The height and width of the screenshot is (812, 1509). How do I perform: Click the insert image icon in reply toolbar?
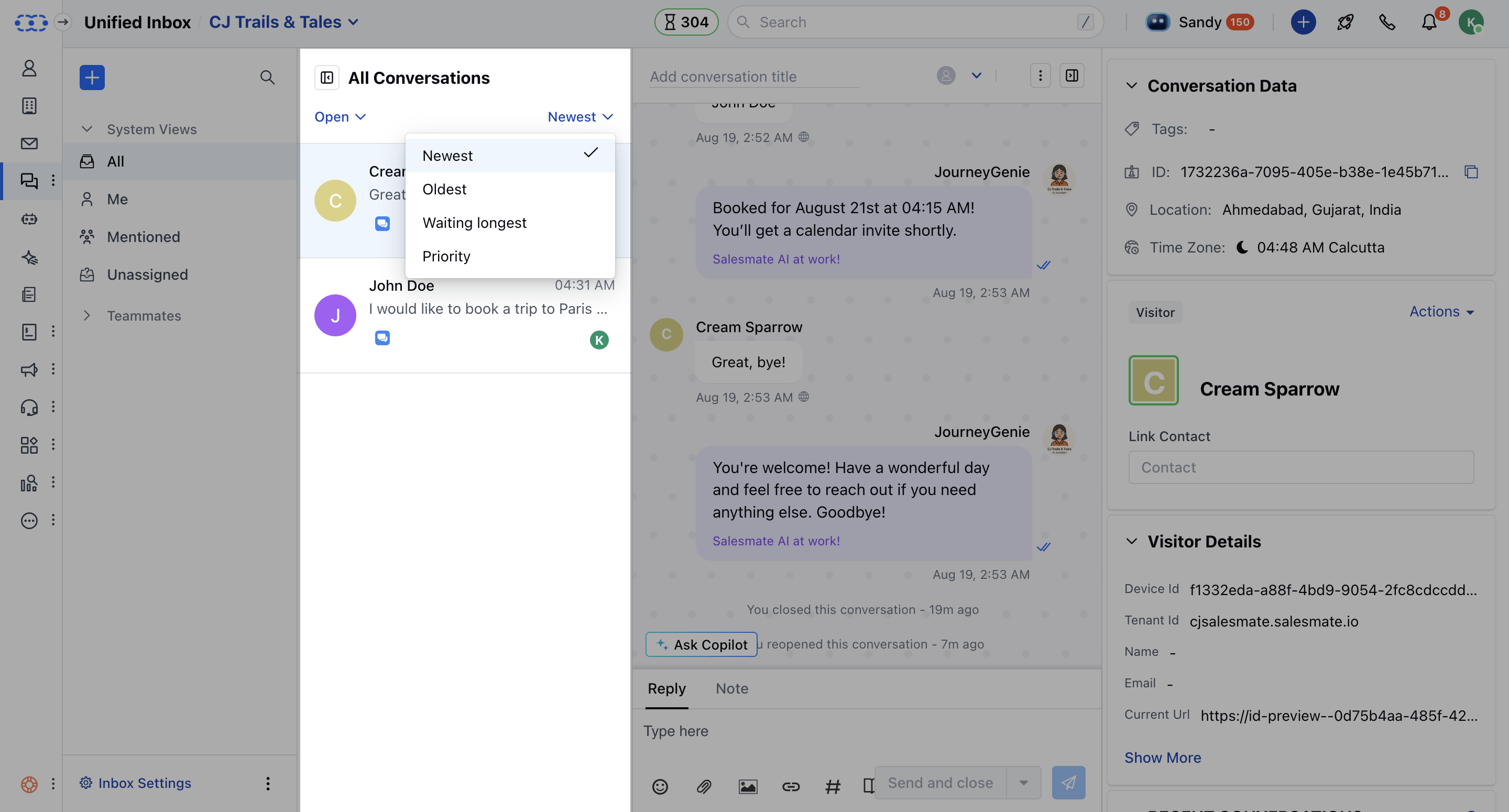pyautogui.click(x=748, y=786)
